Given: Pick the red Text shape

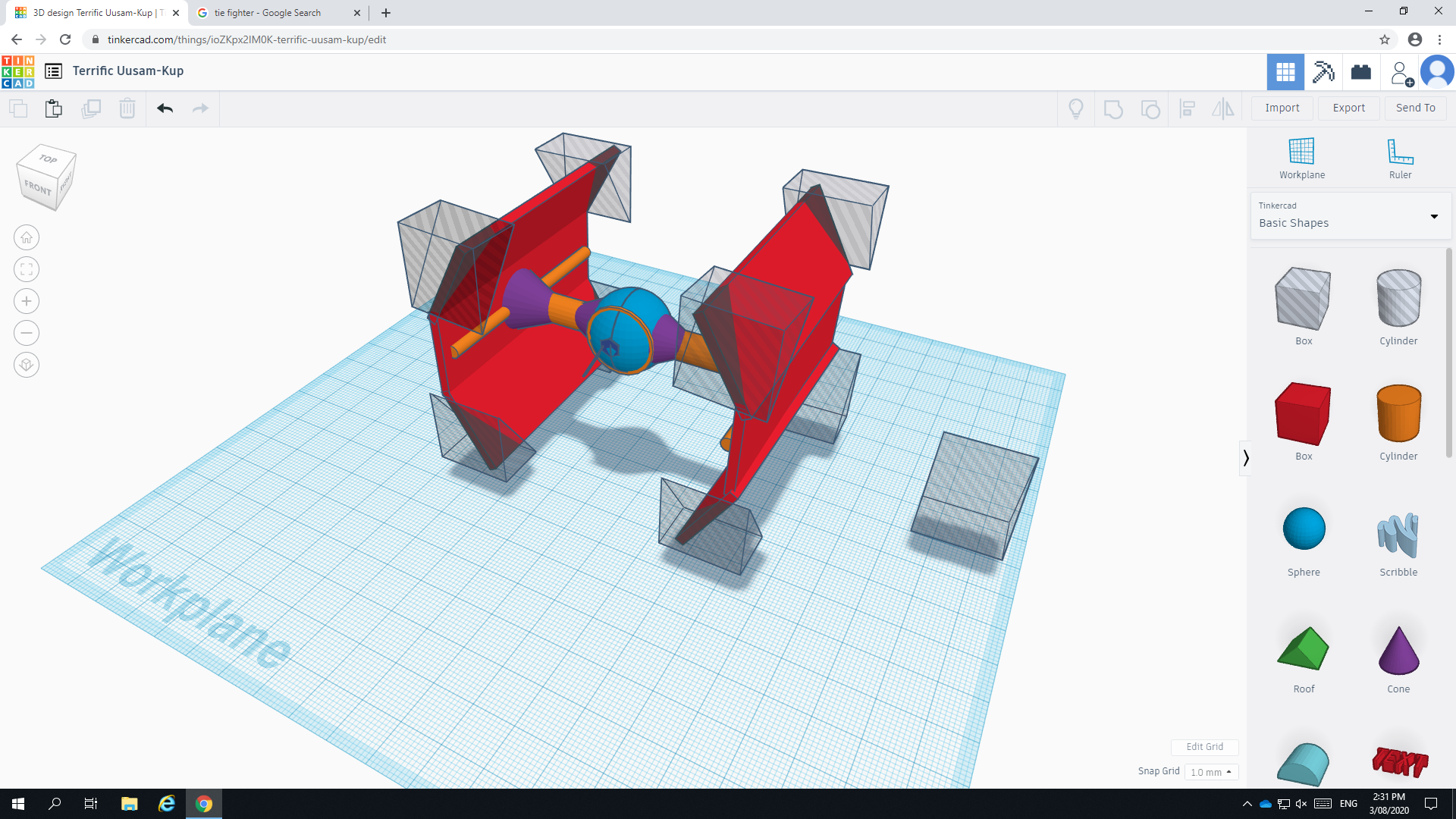Looking at the screenshot, I should click(x=1400, y=761).
